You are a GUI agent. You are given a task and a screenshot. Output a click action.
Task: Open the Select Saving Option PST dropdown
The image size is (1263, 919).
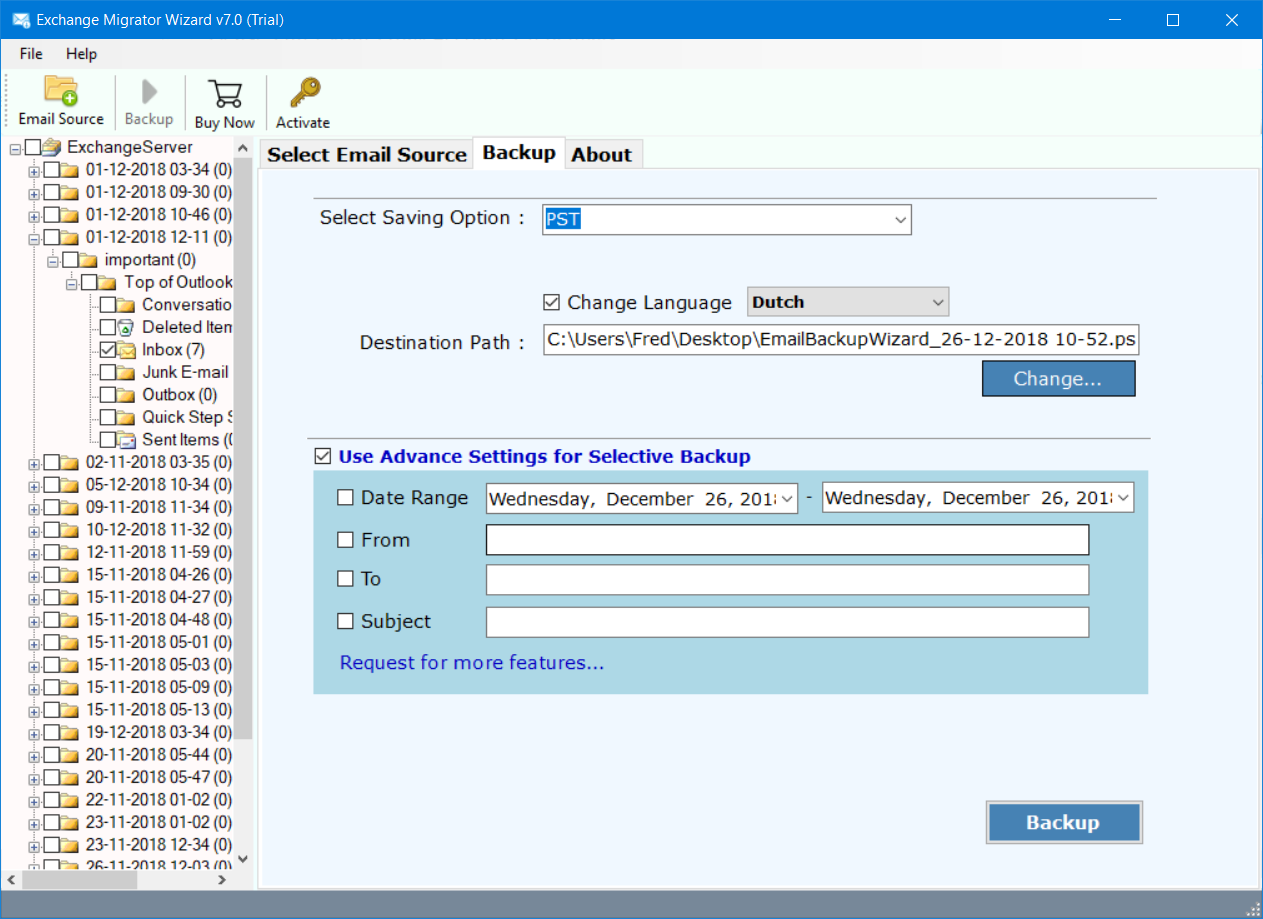pos(727,219)
